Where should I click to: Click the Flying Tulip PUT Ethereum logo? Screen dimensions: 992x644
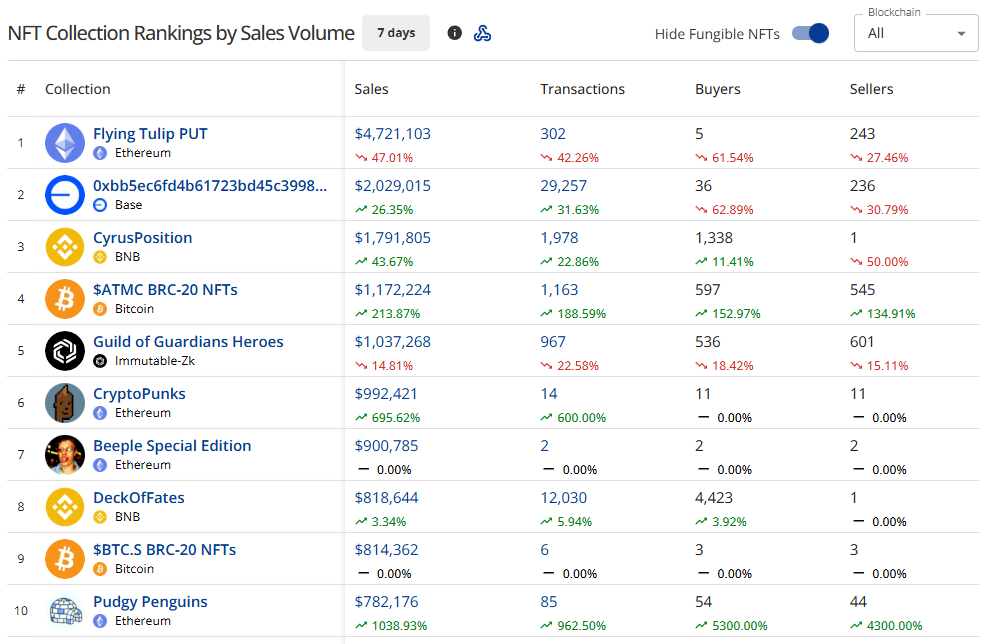[x=65, y=143]
